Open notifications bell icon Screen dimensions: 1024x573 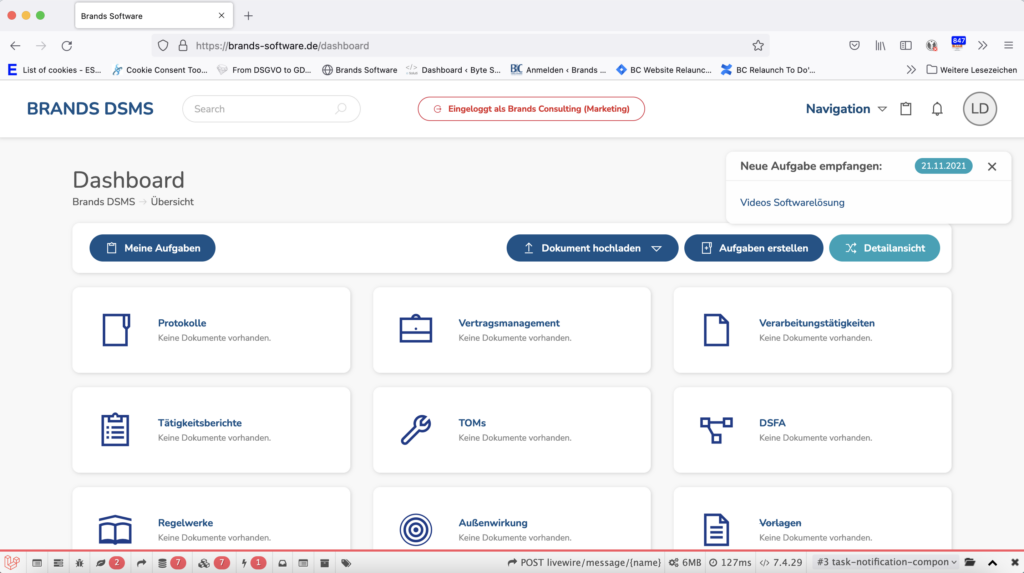point(937,109)
